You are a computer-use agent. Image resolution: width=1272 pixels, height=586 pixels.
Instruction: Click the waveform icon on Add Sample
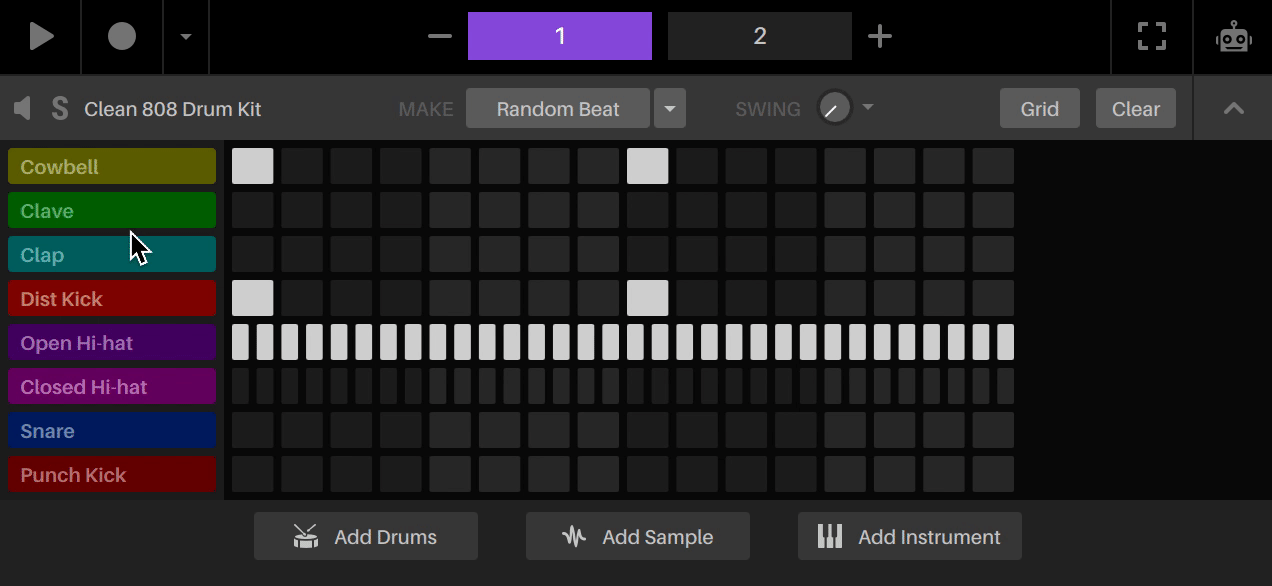click(x=572, y=535)
